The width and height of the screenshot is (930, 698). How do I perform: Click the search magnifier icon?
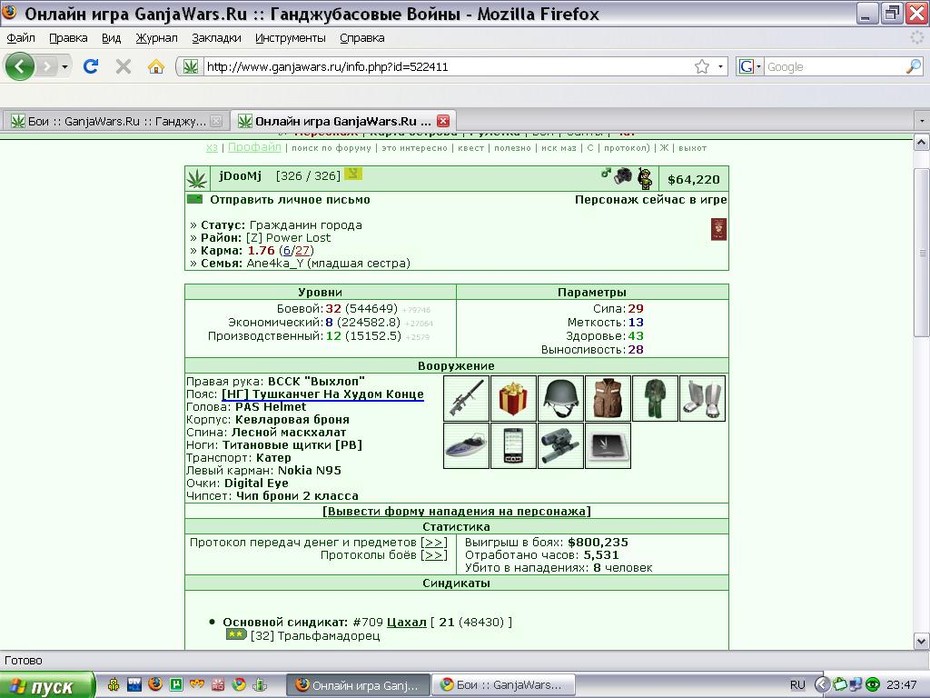[914, 66]
